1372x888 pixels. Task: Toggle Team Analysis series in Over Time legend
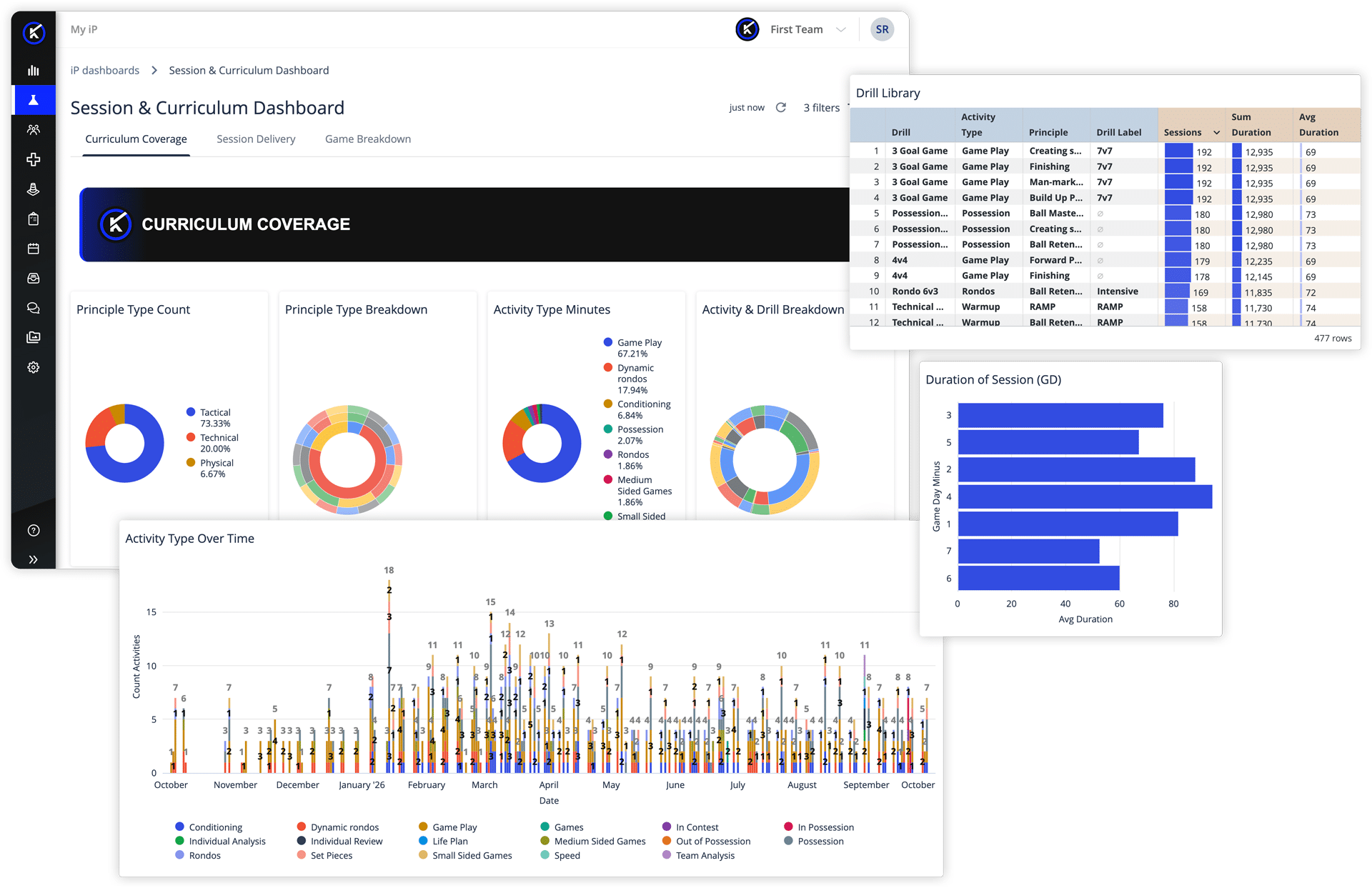pos(698,856)
